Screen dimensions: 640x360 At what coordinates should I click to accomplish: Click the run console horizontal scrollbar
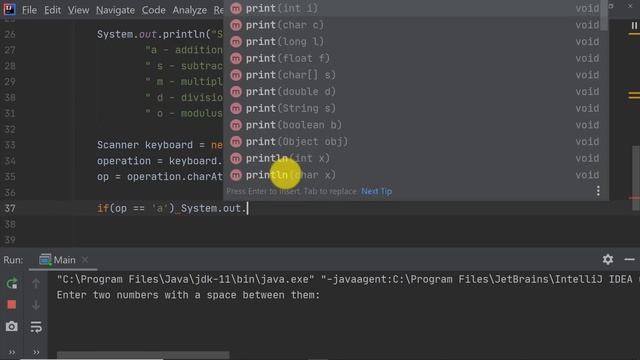[143, 355]
